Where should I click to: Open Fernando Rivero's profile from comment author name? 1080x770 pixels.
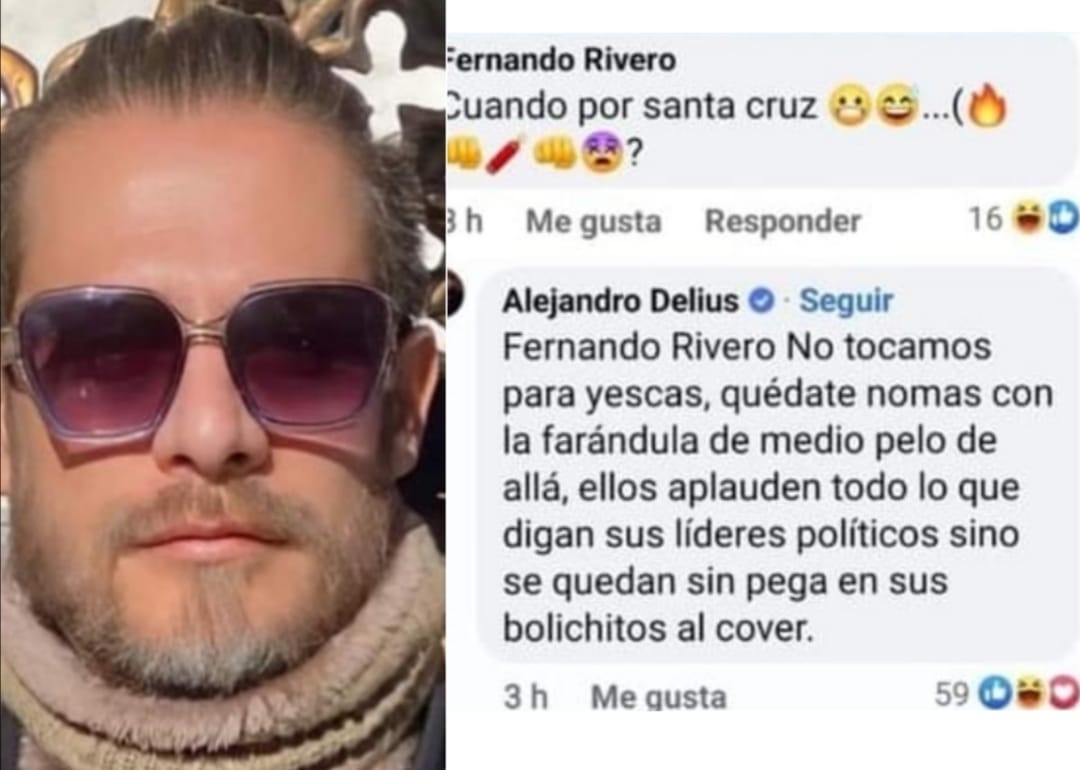pos(561,61)
